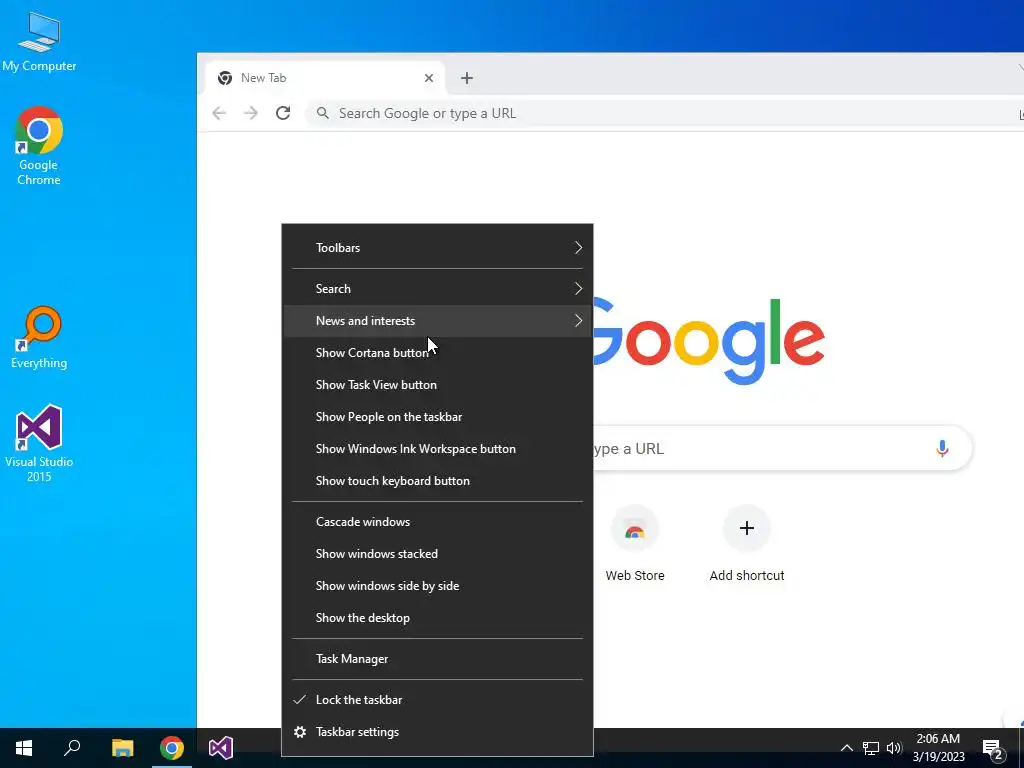Open File Explorer from the taskbar
The width and height of the screenshot is (1024, 768).
[122, 748]
